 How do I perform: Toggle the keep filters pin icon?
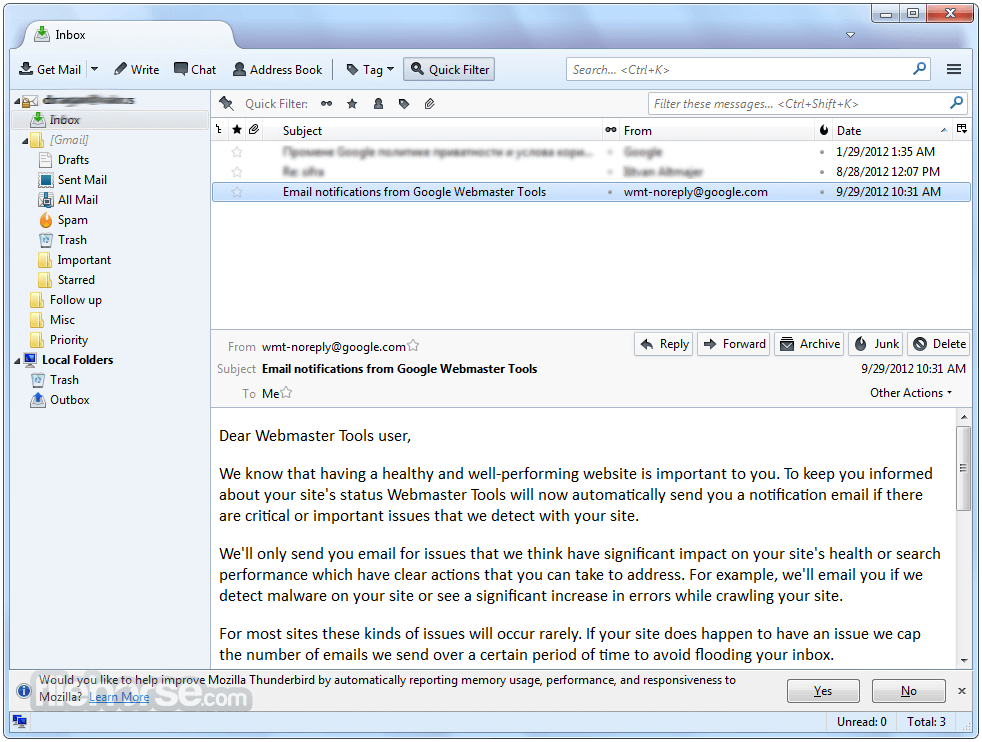tap(226, 104)
